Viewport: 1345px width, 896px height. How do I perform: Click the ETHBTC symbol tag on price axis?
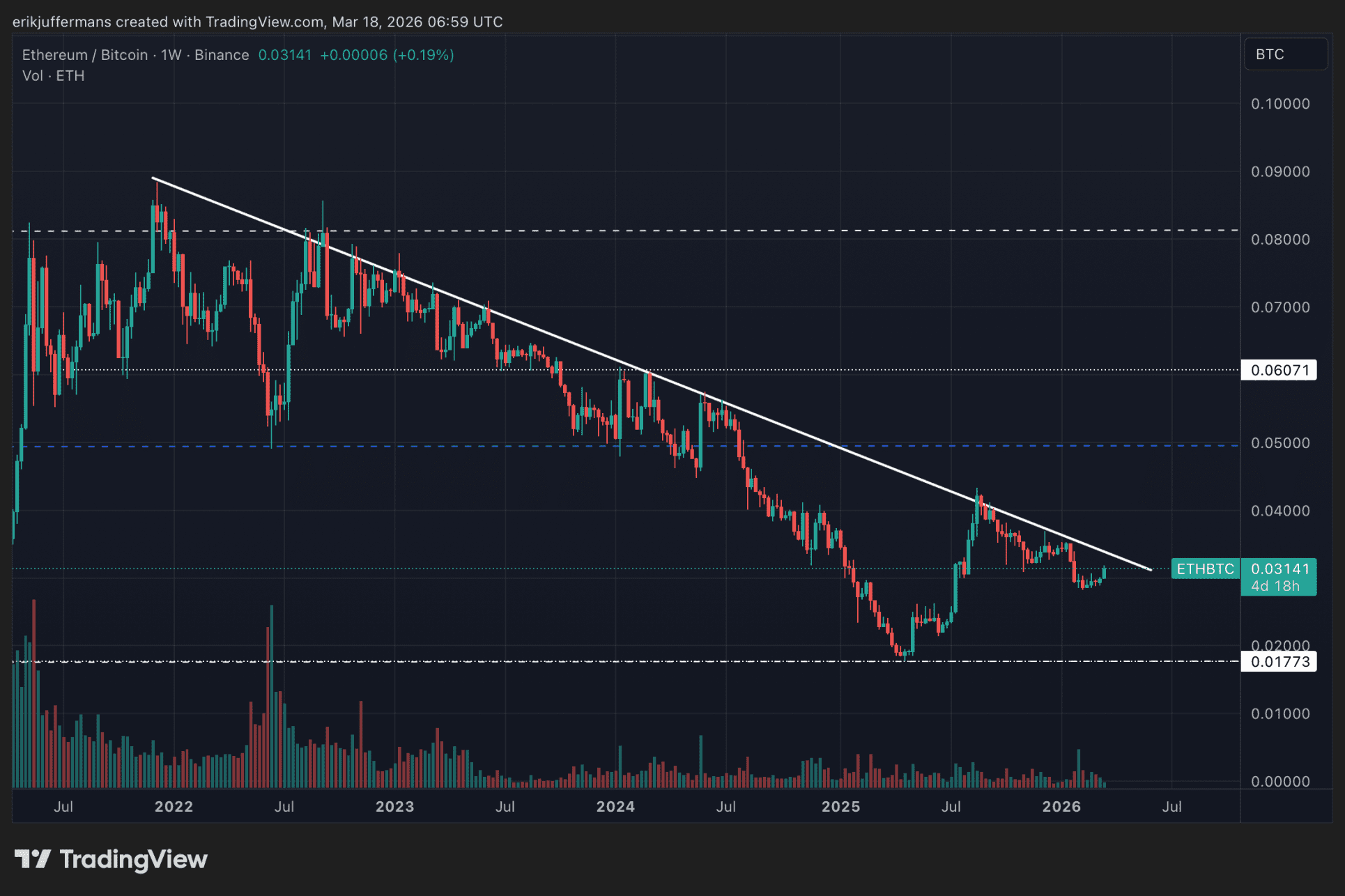click(x=1205, y=569)
